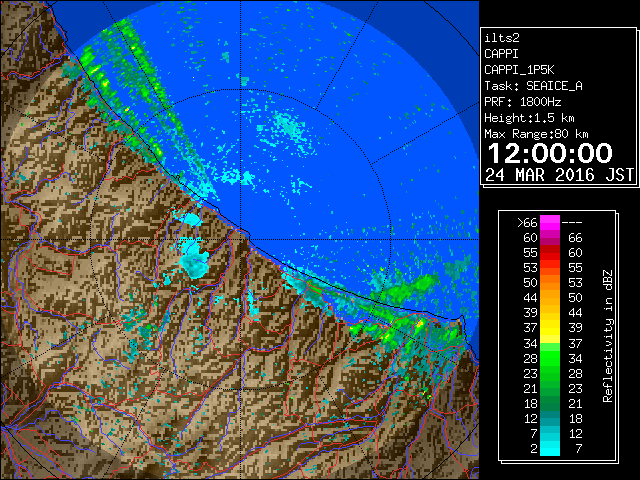Screen dimensions: 640x480
Task: Click the 'Reflectivity in dBZ' legend title
Action: 607,336
